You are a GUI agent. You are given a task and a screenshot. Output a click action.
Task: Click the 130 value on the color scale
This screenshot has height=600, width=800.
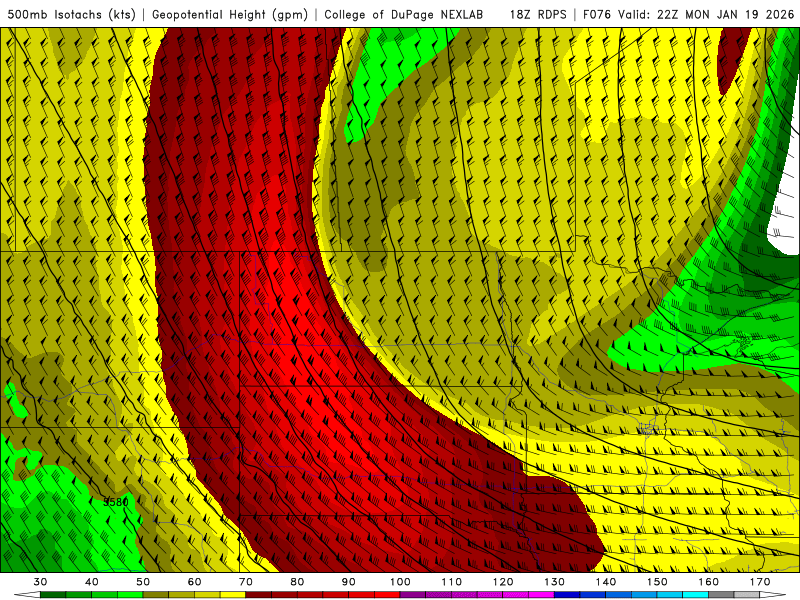click(x=555, y=582)
